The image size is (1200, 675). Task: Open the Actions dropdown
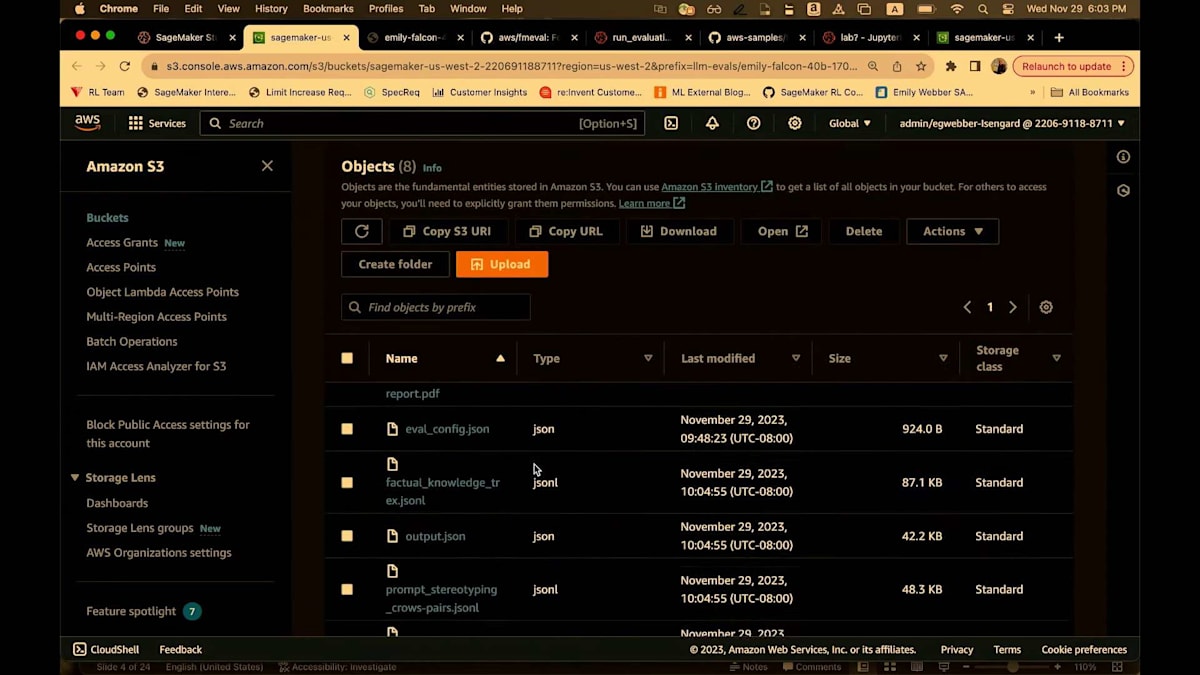pos(952,231)
